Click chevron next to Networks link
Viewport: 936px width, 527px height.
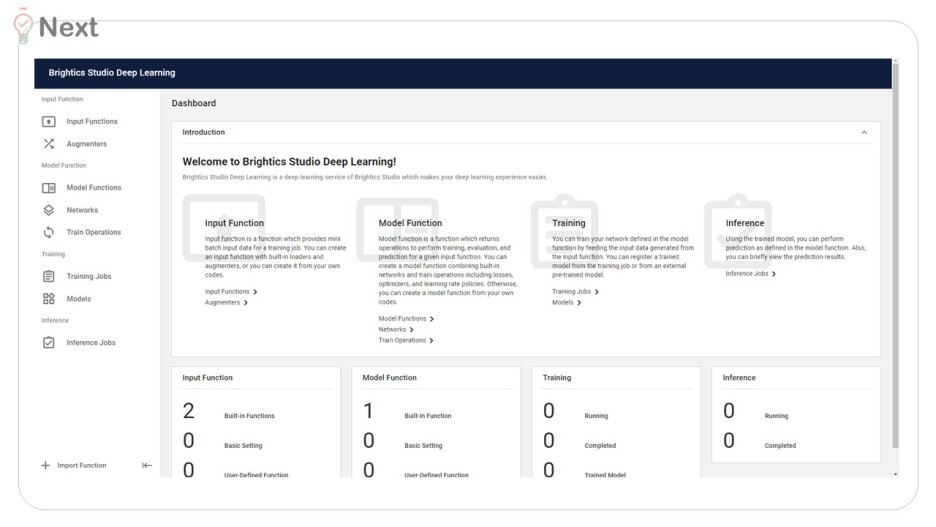(x=411, y=329)
